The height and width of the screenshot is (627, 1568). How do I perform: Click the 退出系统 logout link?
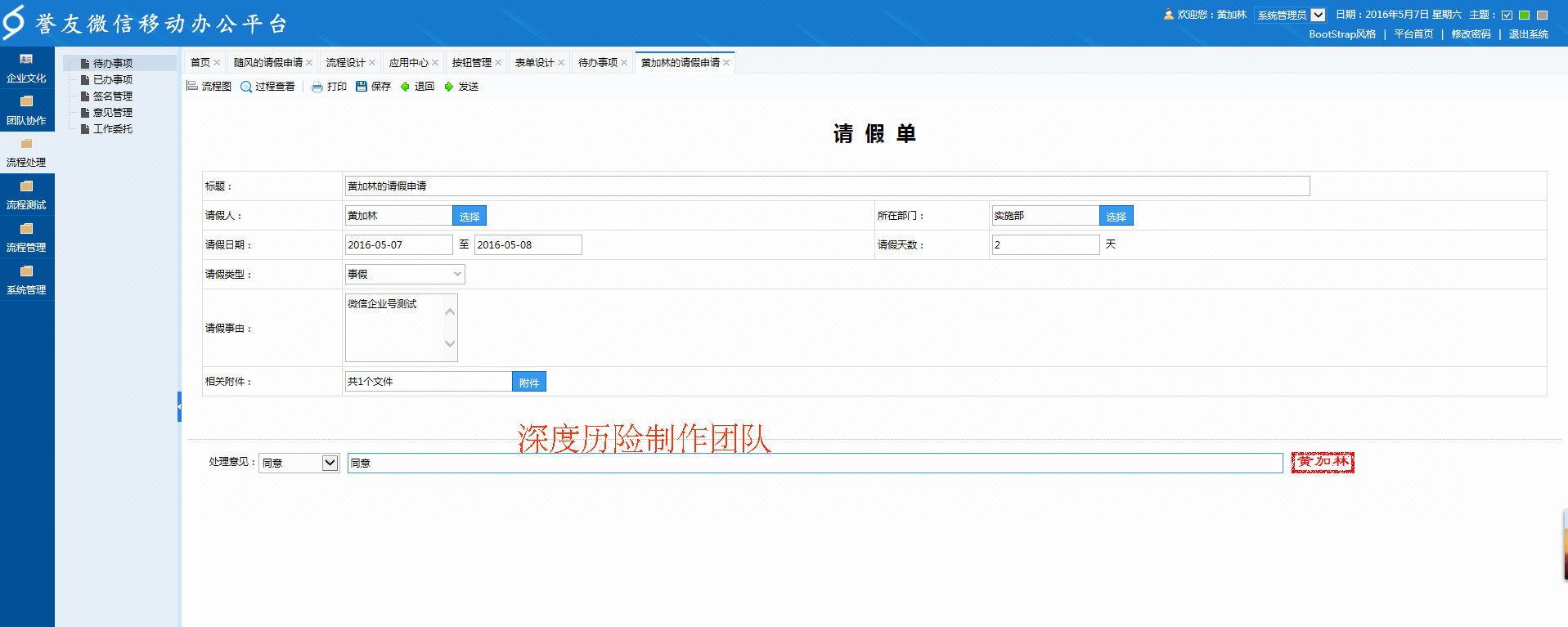[x=1528, y=34]
